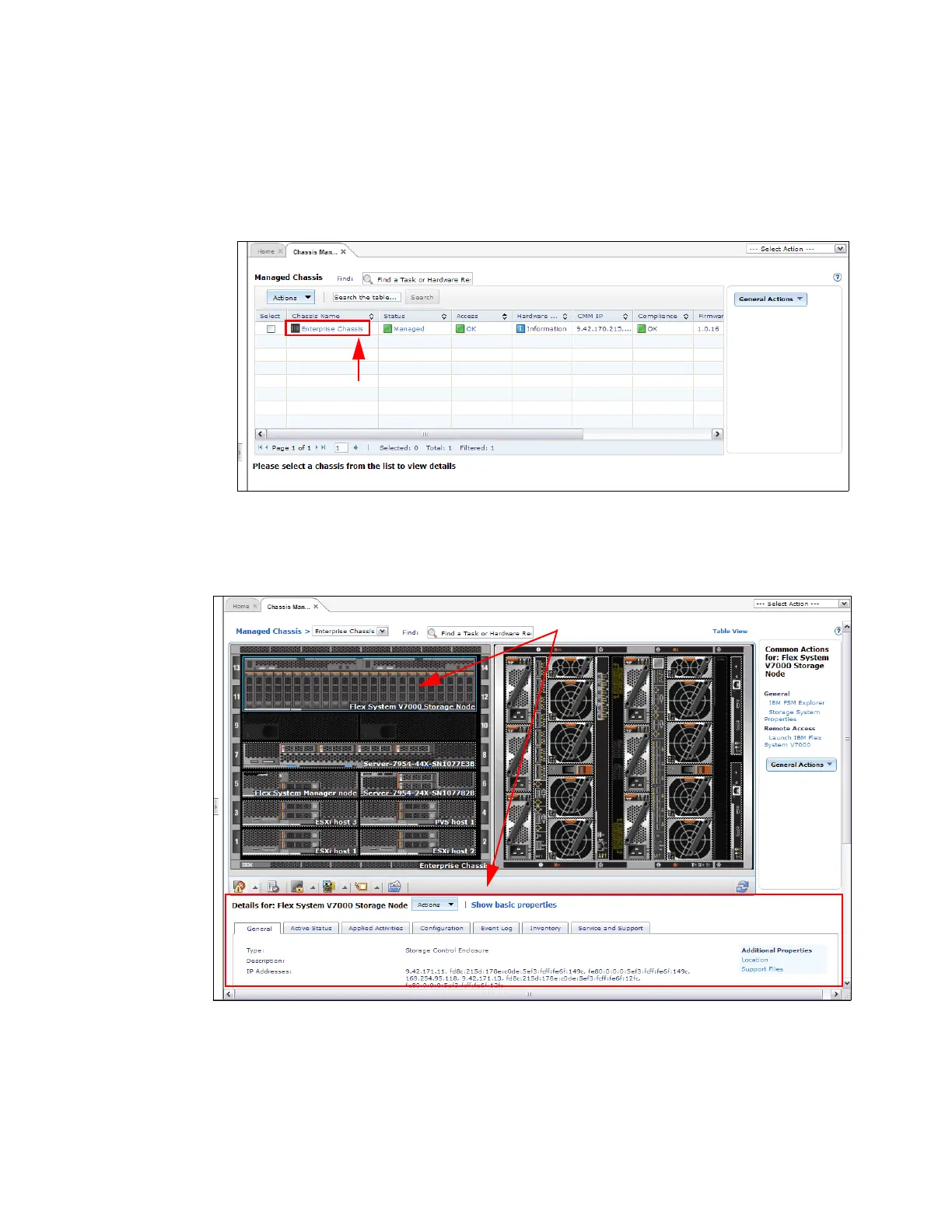Screen dimensions: 952x1232
Task: Click Launch IBM Flex System V7000 link
Action: [793, 741]
